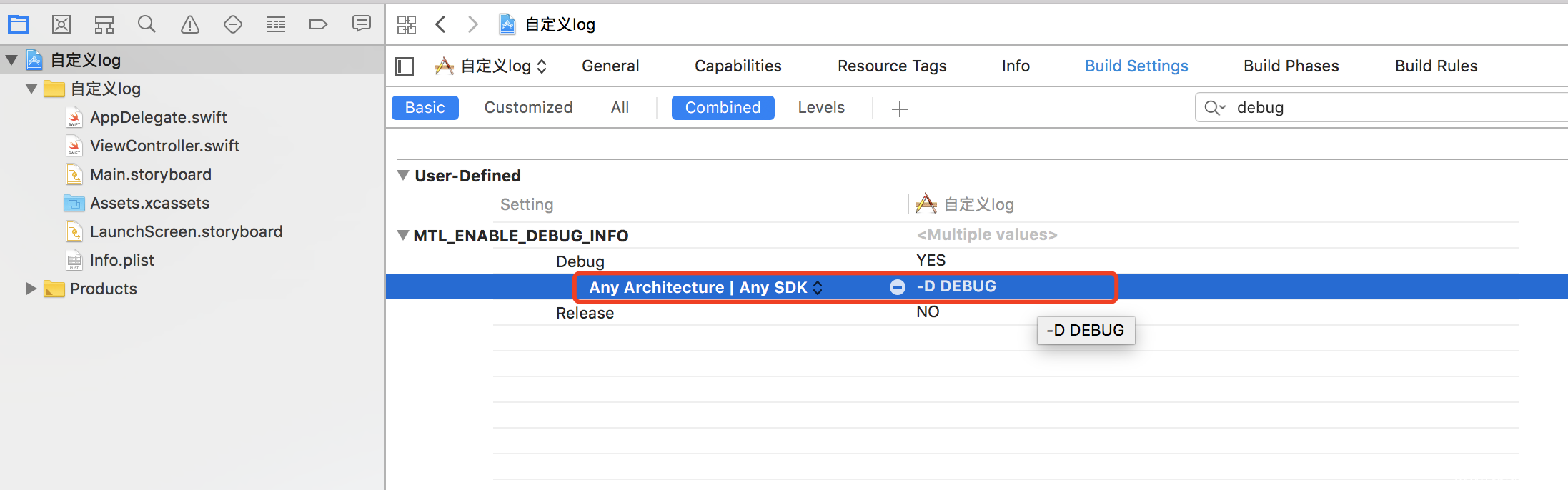This screenshot has width=1568, height=490.
Task: Collapse the User-Defined section triangle
Action: click(403, 175)
